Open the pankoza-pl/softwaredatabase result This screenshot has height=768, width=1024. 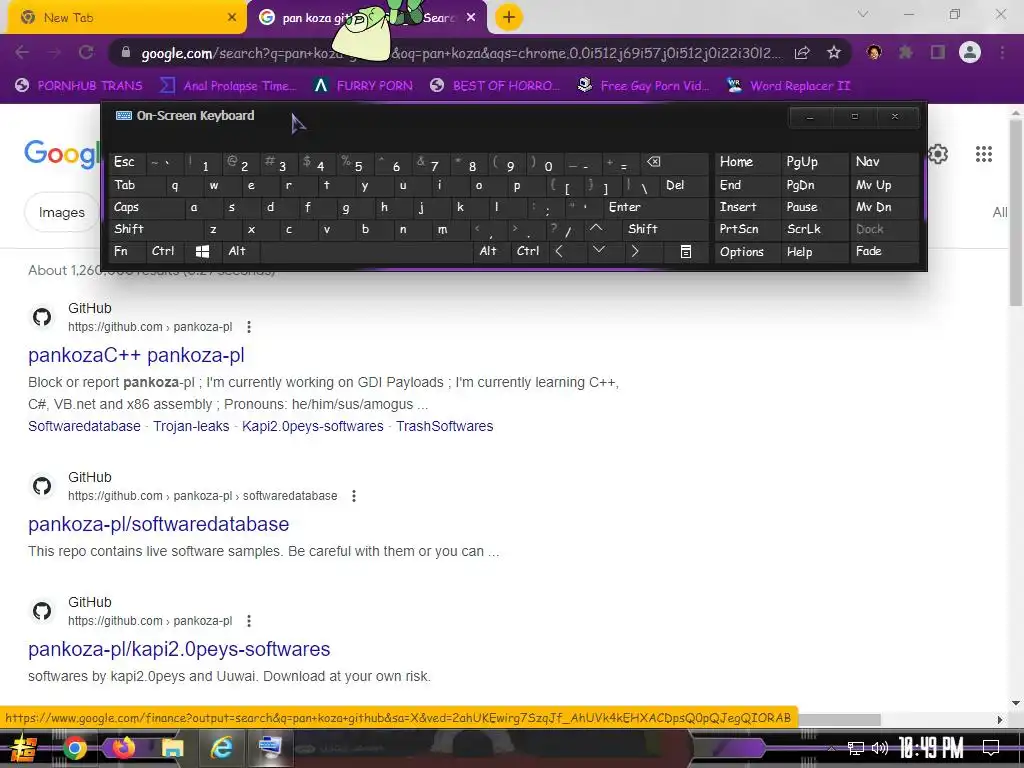(159, 524)
